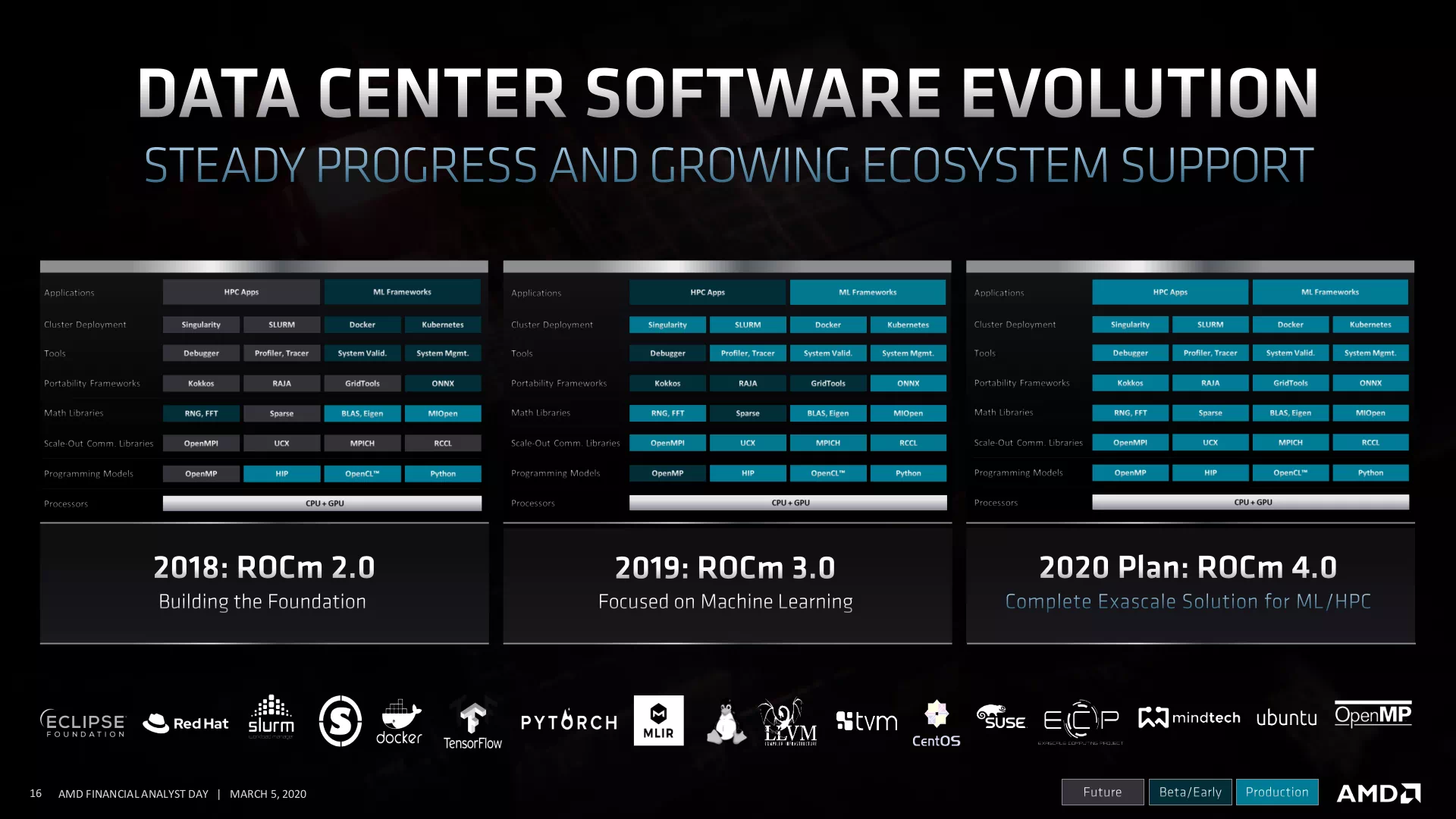The width and height of the screenshot is (1456, 819).
Task: Click Singularity in the 2019 panel
Action: coord(667,325)
